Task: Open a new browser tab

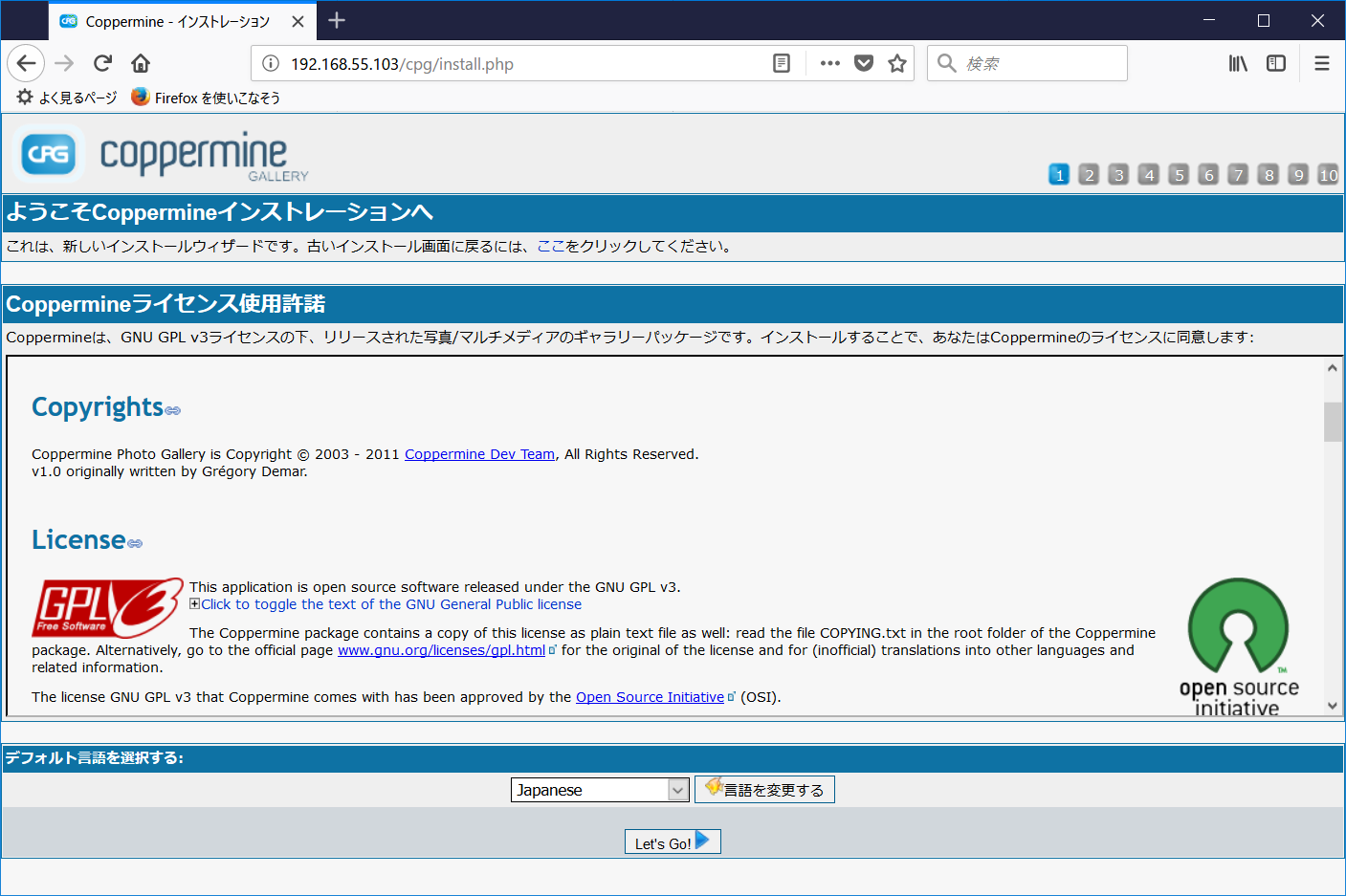Action: click(x=337, y=21)
